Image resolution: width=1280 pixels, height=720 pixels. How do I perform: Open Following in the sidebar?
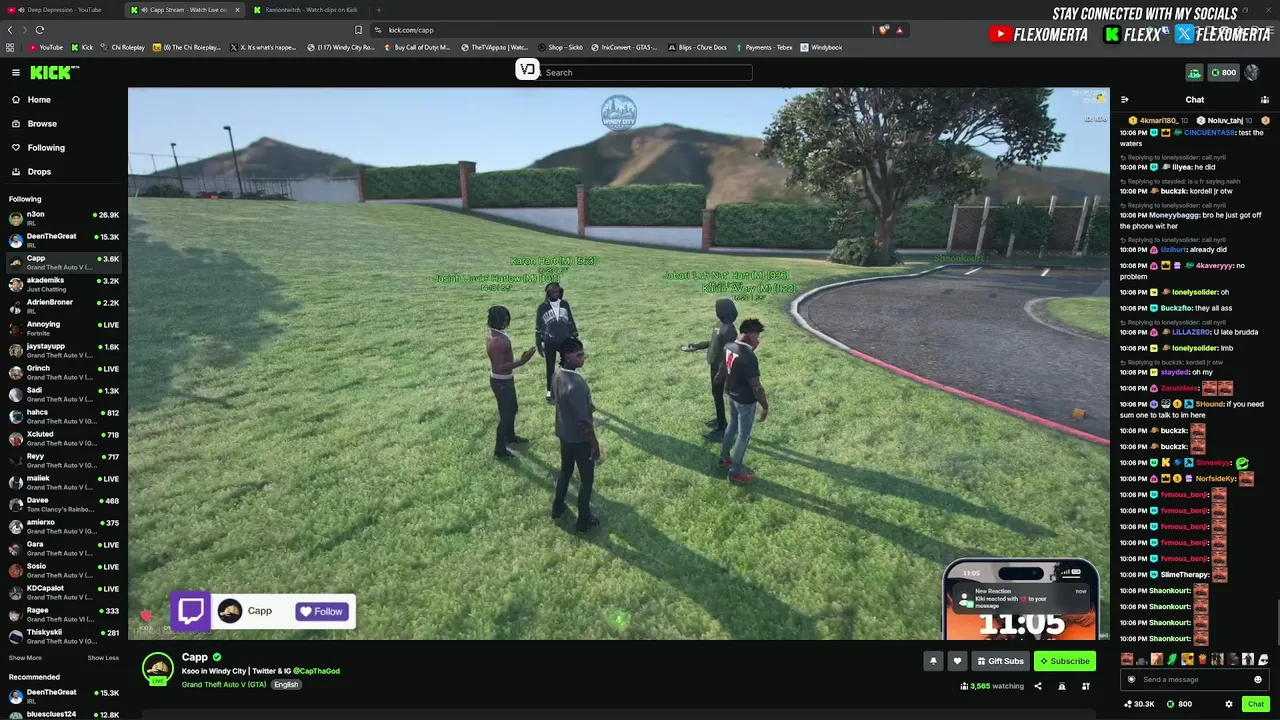[64, 148]
